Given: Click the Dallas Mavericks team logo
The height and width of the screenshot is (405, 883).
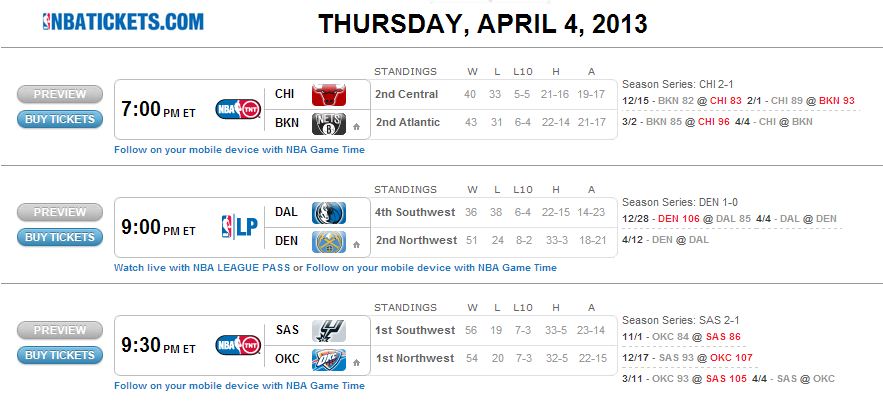Looking at the screenshot, I should click(329, 213).
